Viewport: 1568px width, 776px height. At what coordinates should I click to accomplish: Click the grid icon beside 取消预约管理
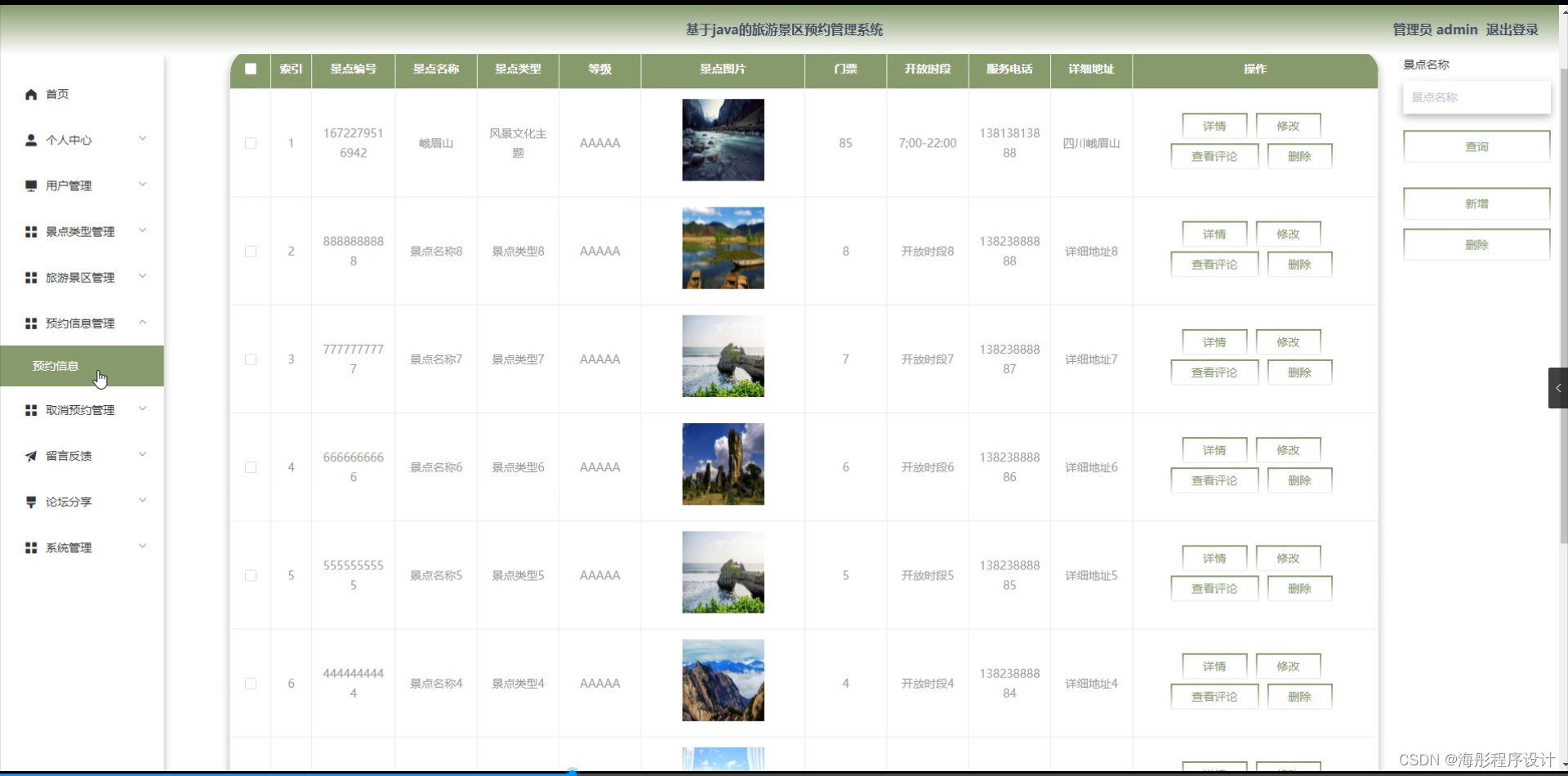31,410
